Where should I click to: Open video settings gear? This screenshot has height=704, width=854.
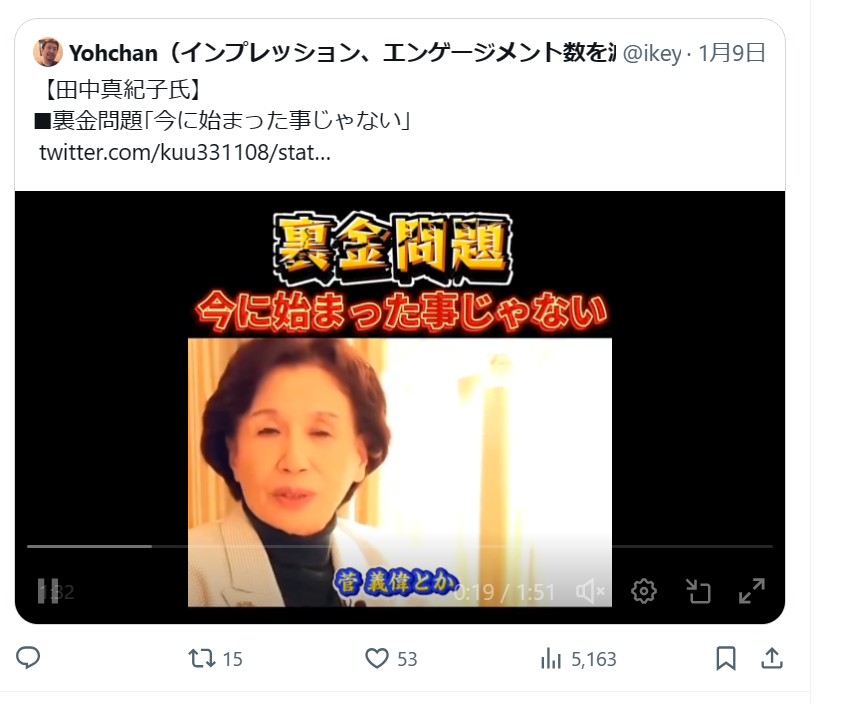tap(644, 591)
